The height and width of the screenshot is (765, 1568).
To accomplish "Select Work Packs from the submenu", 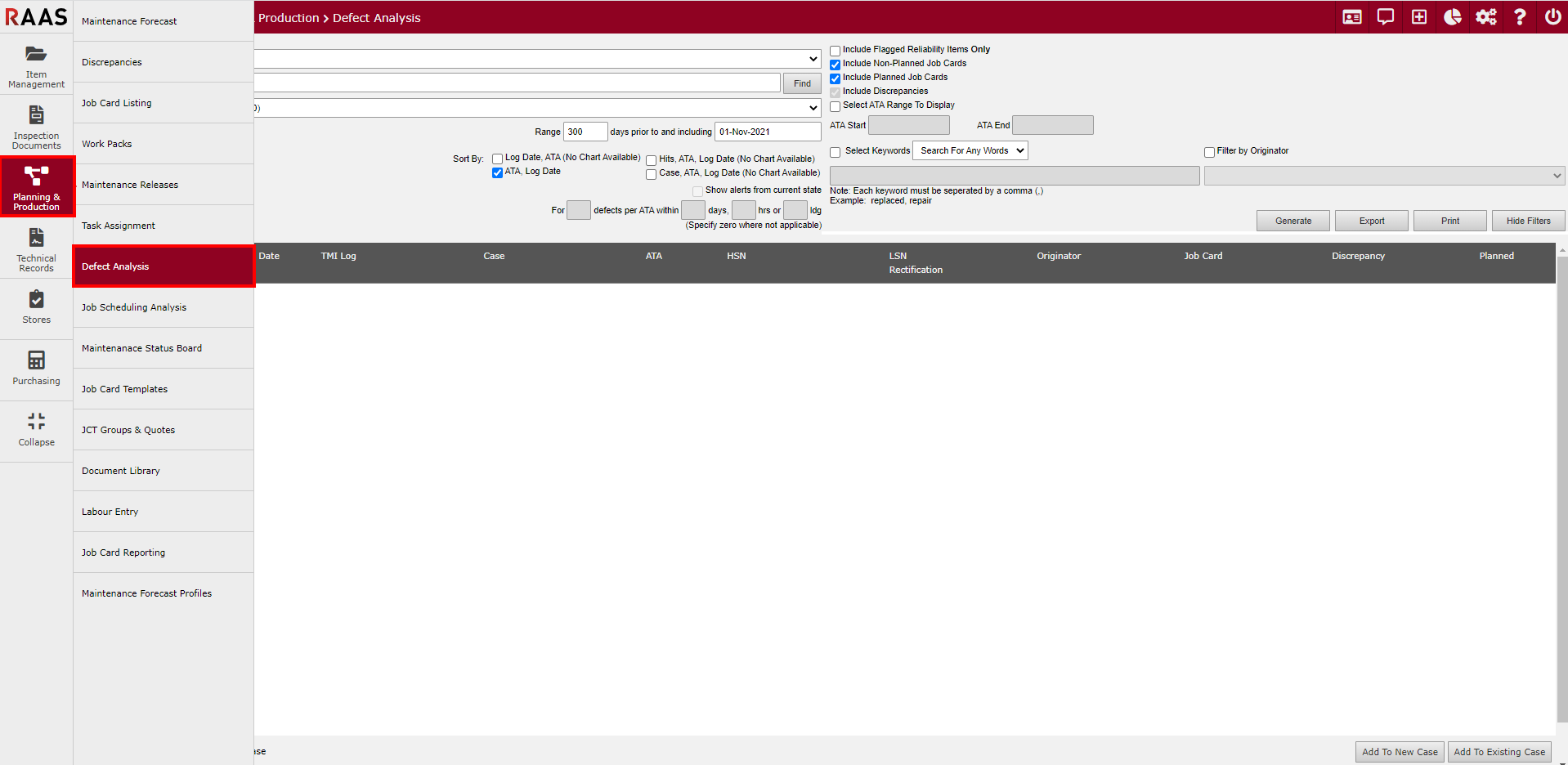I will 107,144.
